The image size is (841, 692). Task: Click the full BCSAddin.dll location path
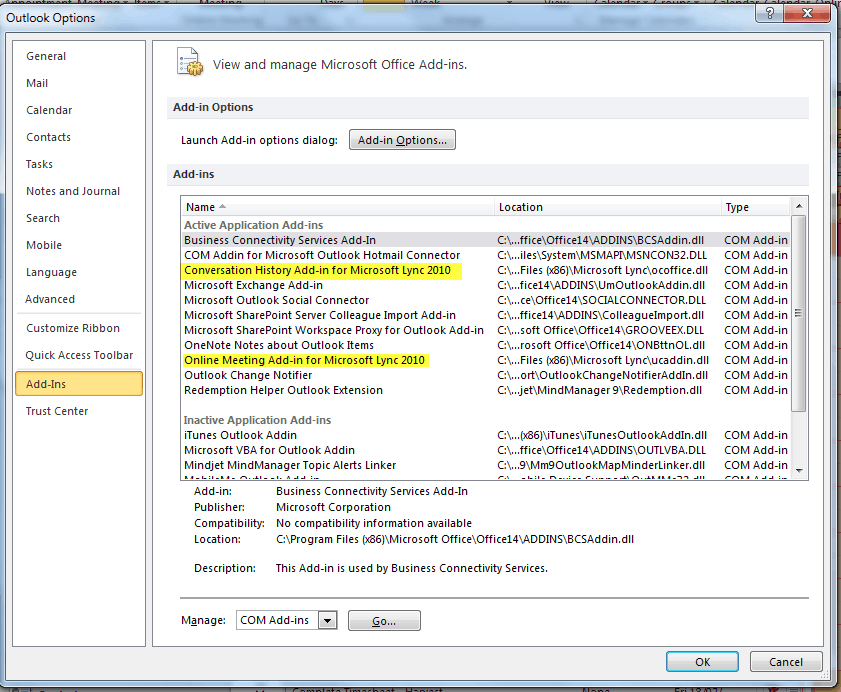455,540
